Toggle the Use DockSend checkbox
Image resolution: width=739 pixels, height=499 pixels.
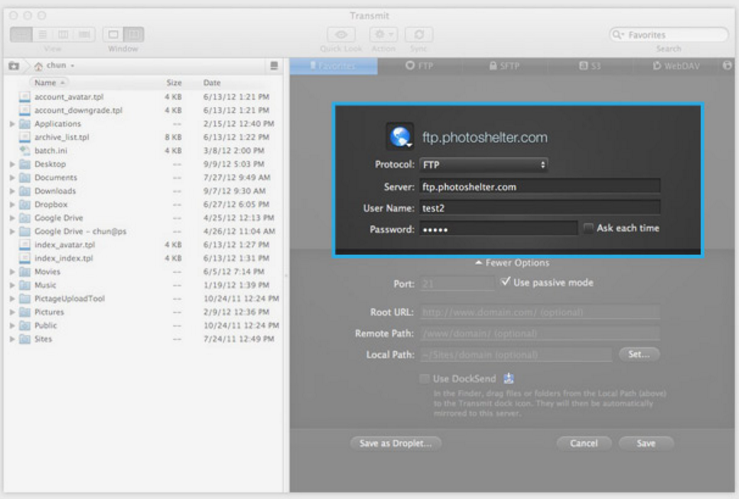tap(425, 379)
